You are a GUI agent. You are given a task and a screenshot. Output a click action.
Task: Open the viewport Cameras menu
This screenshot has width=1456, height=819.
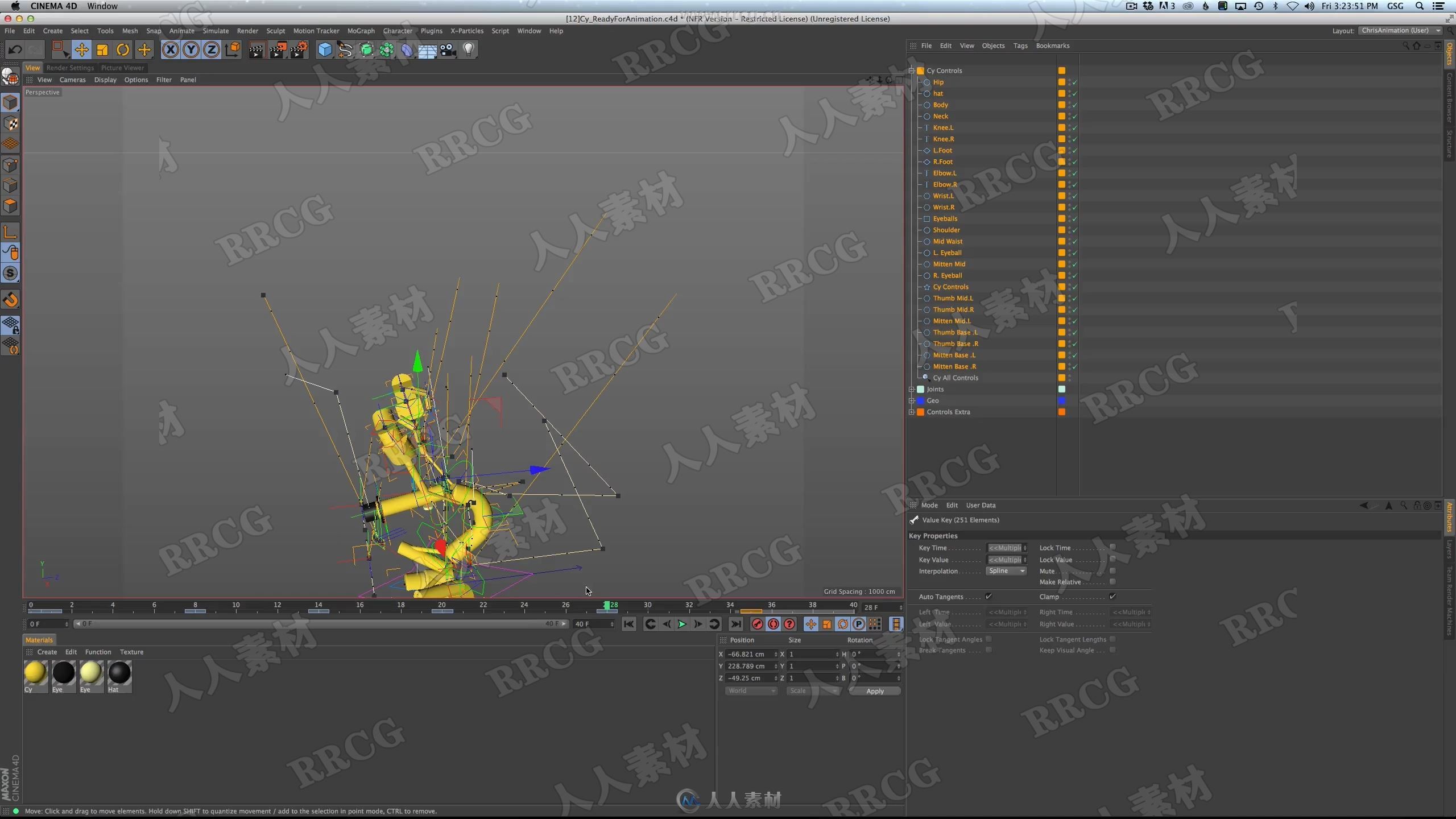(72, 80)
